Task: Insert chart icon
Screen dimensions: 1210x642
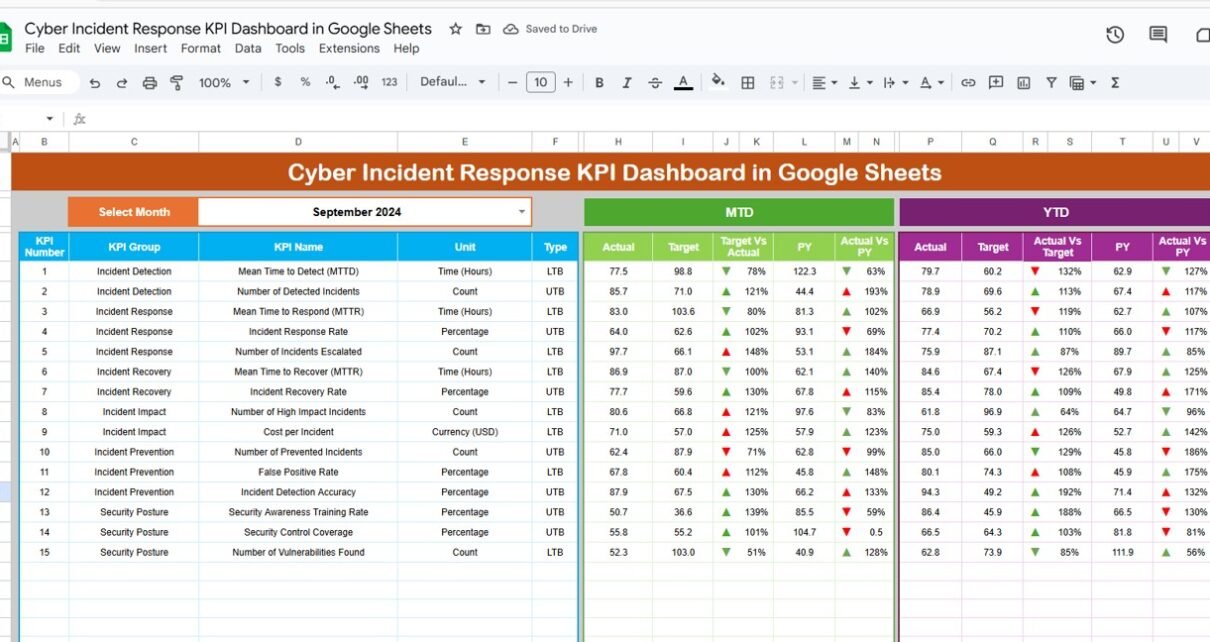Action: click(x=1023, y=83)
